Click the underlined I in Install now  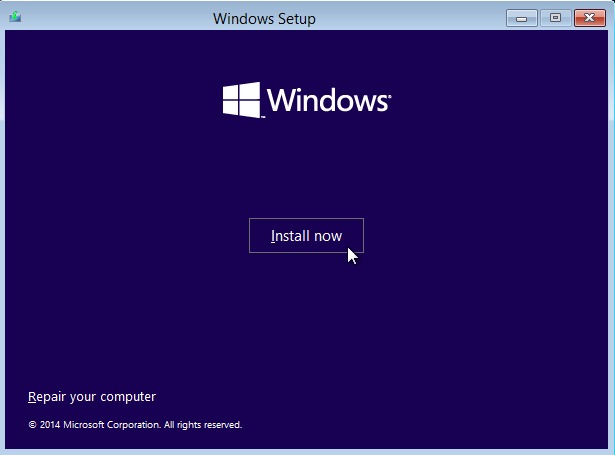pos(273,236)
